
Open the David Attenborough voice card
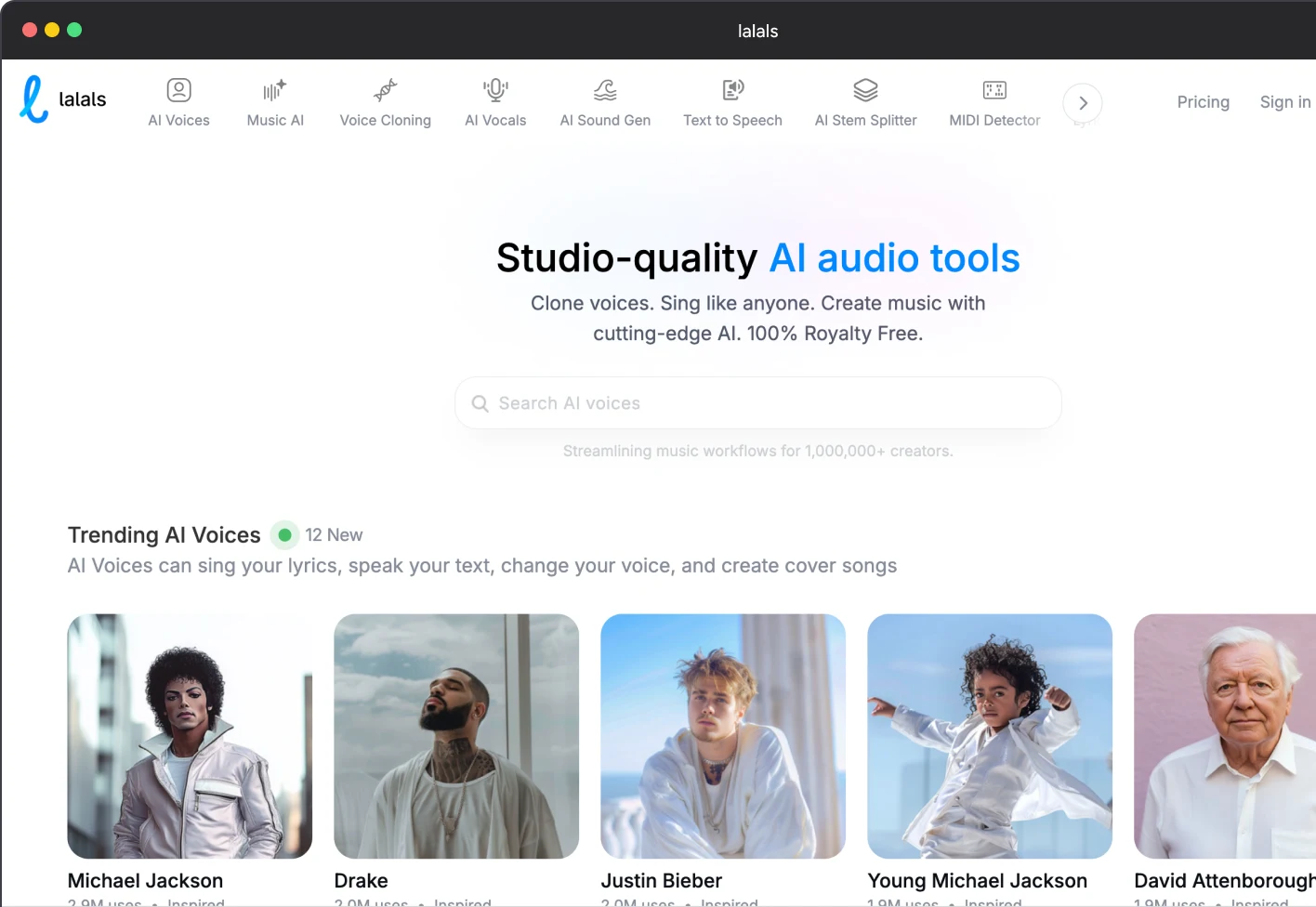tap(1225, 736)
